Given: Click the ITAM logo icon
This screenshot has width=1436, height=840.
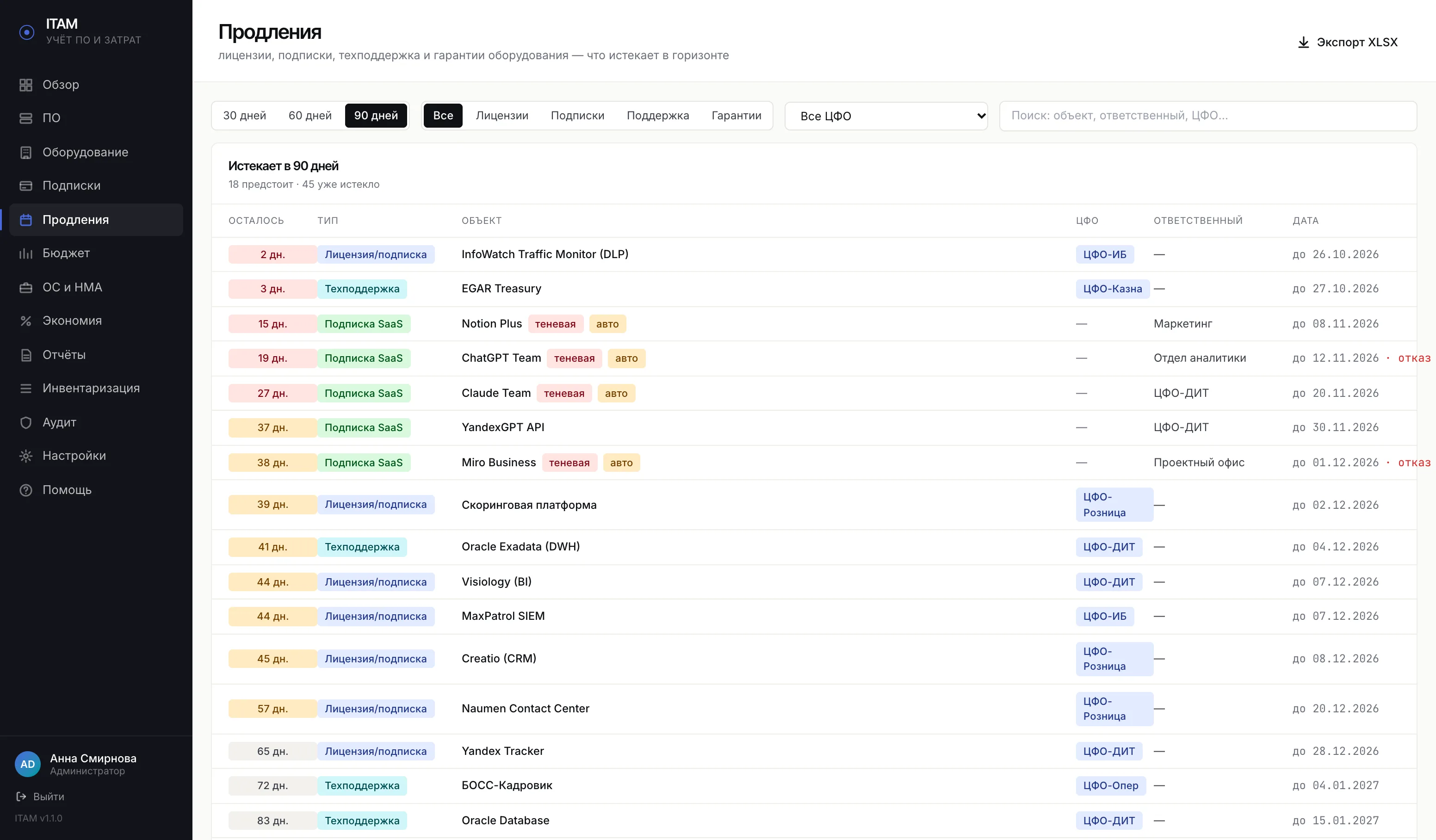Looking at the screenshot, I should (27, 32).
